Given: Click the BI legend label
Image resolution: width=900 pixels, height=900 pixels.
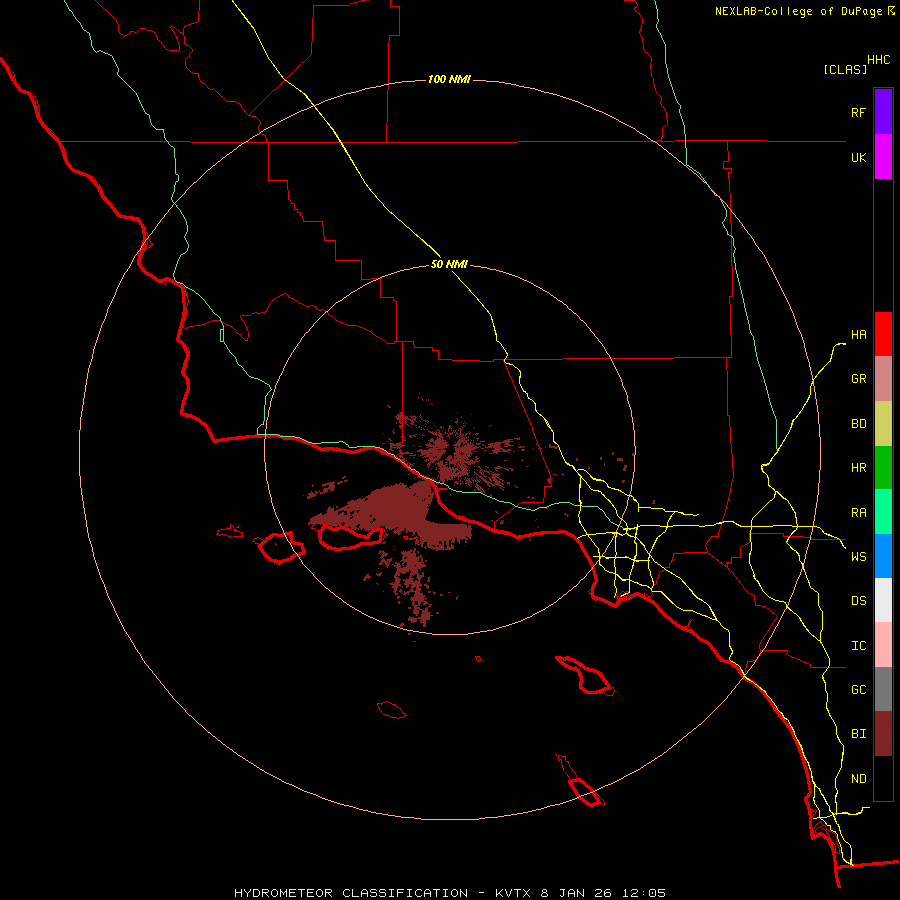Looking at the screenshot, I should (858, 734).
